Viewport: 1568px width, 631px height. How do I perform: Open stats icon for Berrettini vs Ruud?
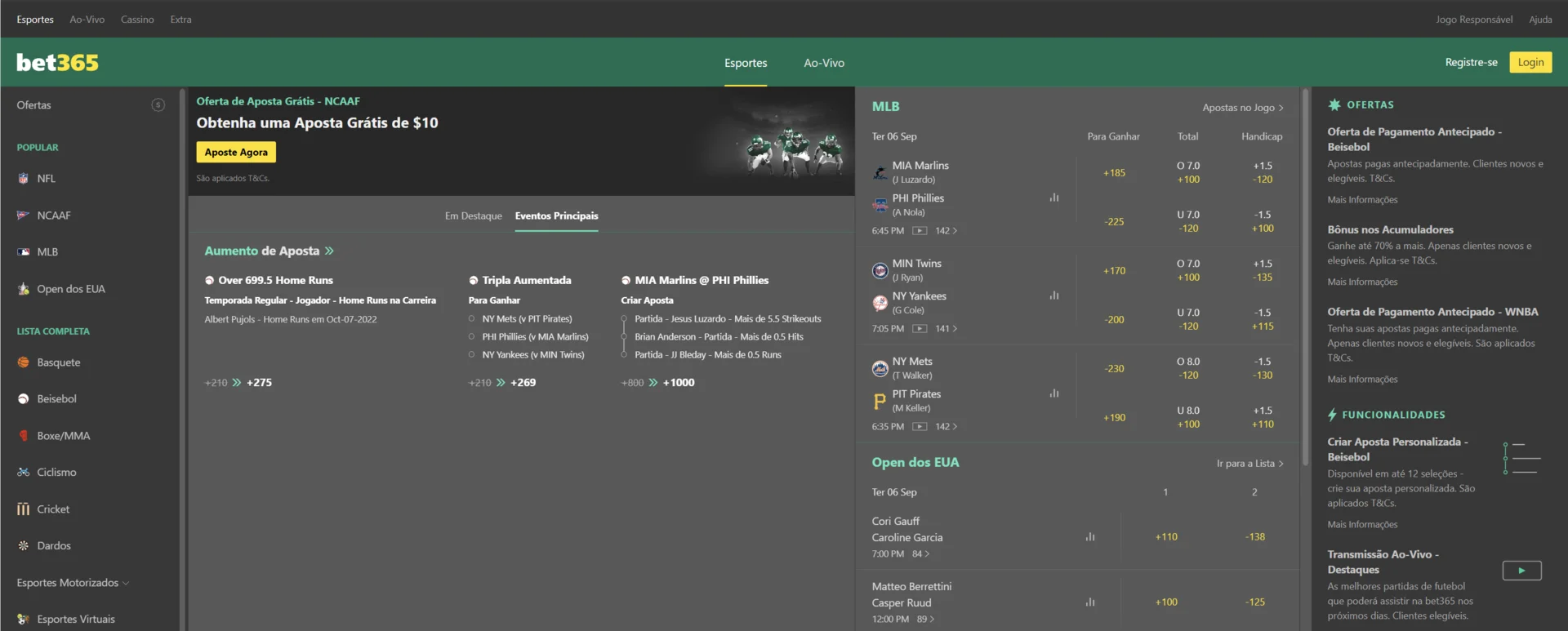pyautogui.click(x=1090, y=602)
